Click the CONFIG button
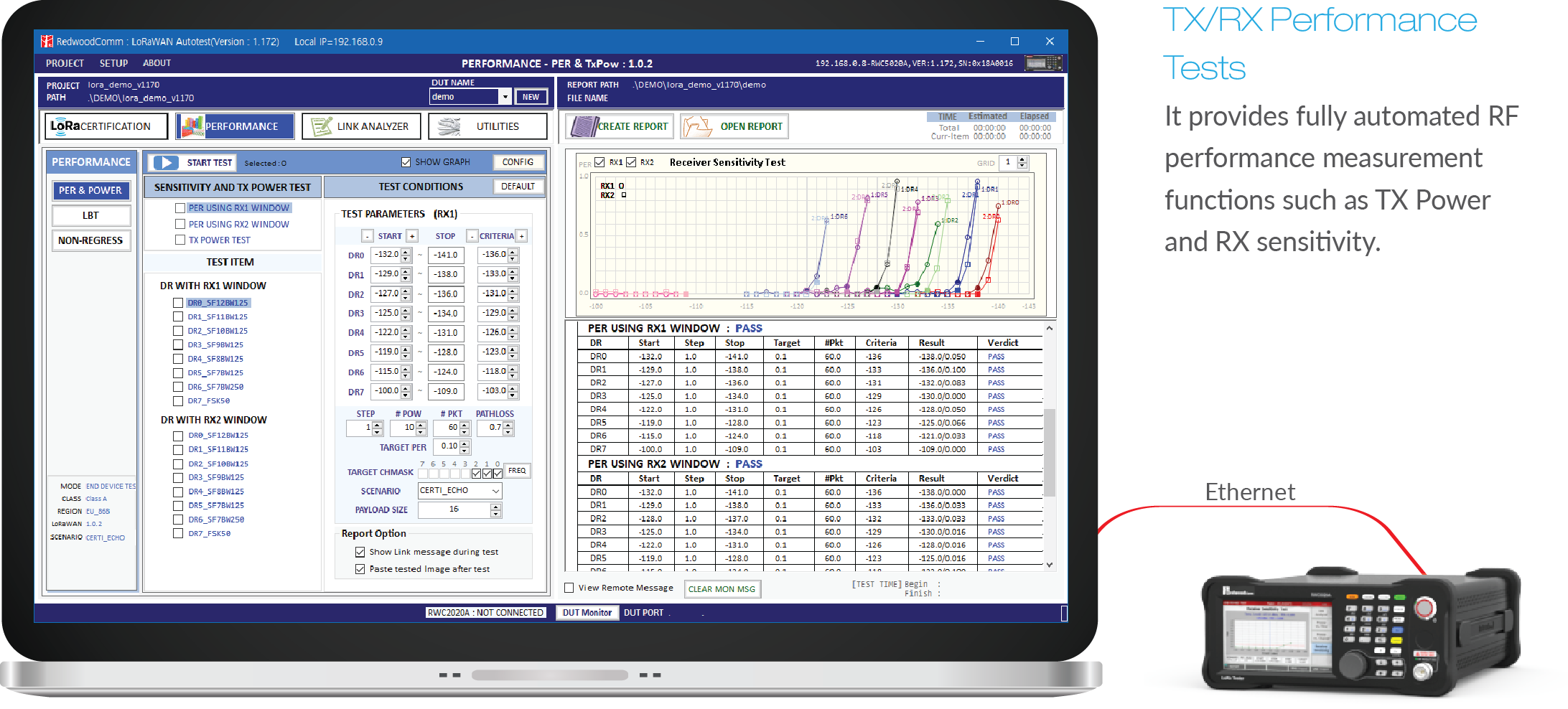Image resolution: width=1568 pixels, height=709 pixels. click(x=518, y=162)
